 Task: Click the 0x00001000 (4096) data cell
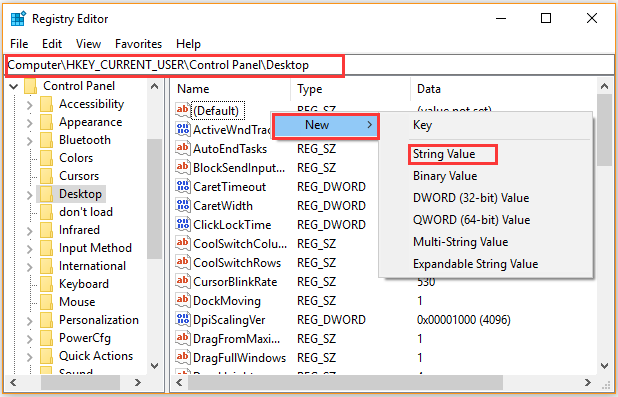[x=464, y=320]
